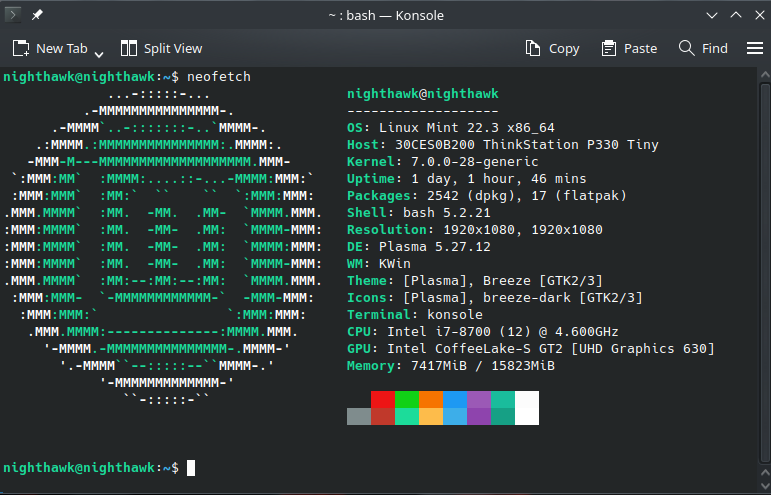Click CPU 'Intel i7-8700 (12) @ 4.600GHz'
The width and height of the screenshot is (771, 495).
coord(503,332)
